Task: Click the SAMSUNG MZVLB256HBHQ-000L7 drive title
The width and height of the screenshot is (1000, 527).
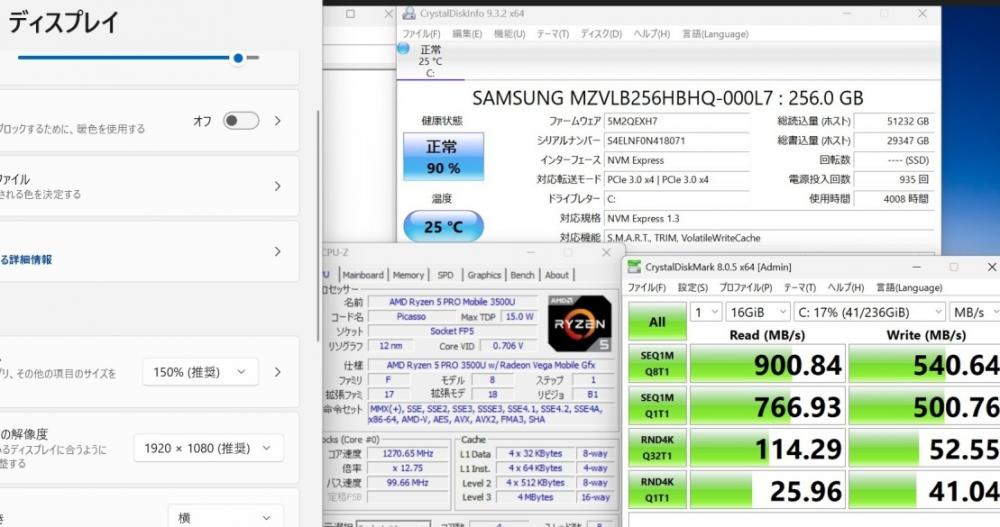Action: pos(668,98)
